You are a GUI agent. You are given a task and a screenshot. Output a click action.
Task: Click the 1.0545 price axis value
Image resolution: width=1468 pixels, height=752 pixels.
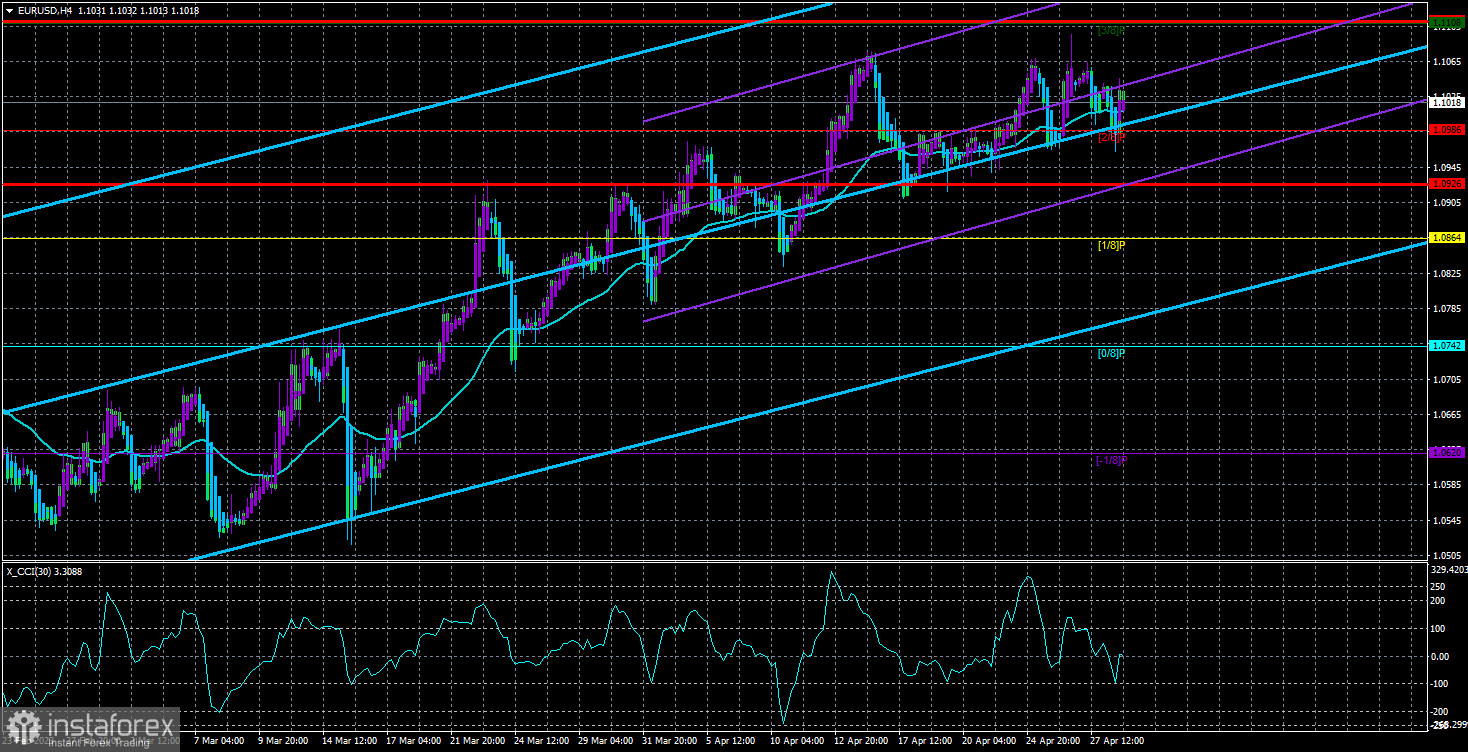(x=1446, y=521)
